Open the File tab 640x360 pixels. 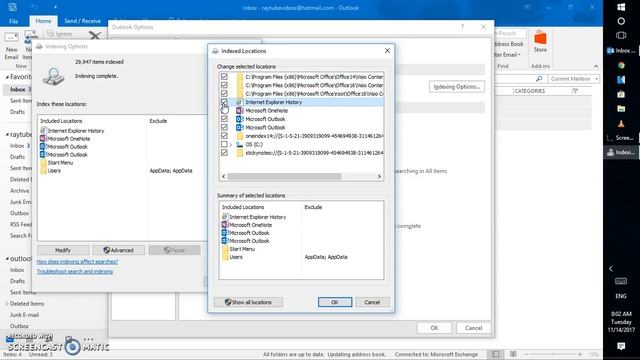pyautogui.click(x=13, y=21)
